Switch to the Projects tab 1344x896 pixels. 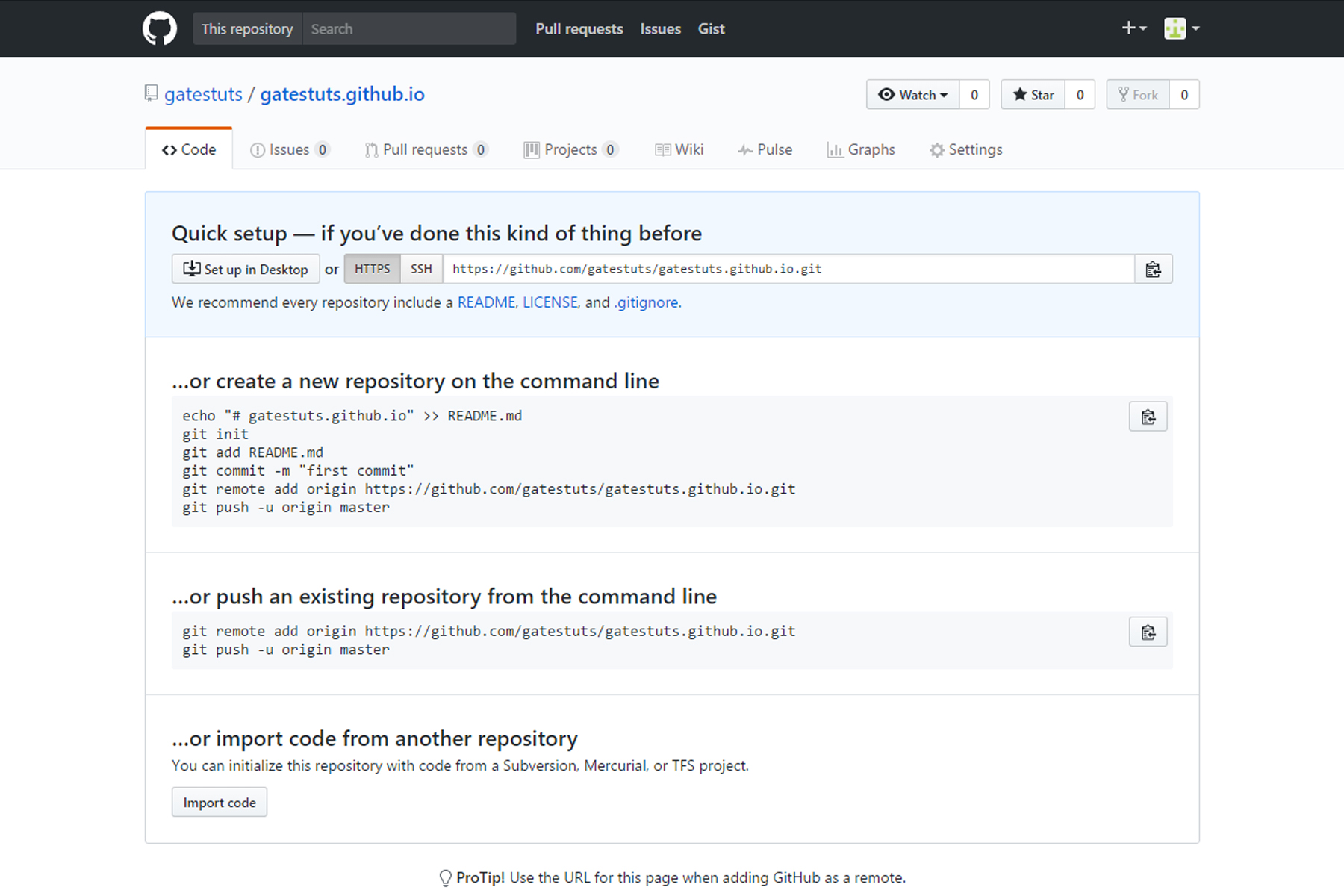(571, 149)
